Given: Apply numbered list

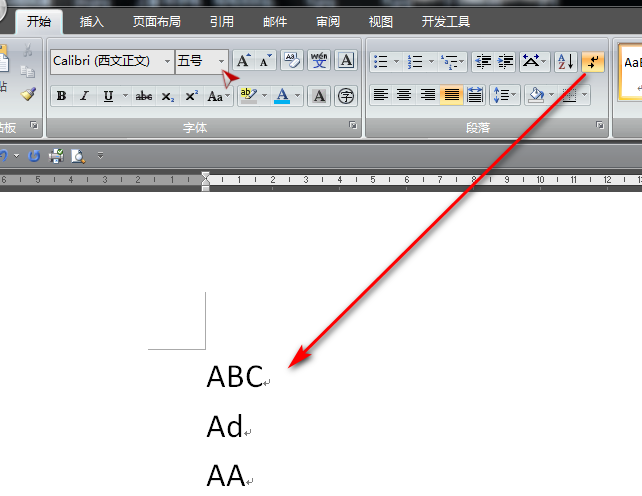Looking at the screenshot, I should (415, 61).
